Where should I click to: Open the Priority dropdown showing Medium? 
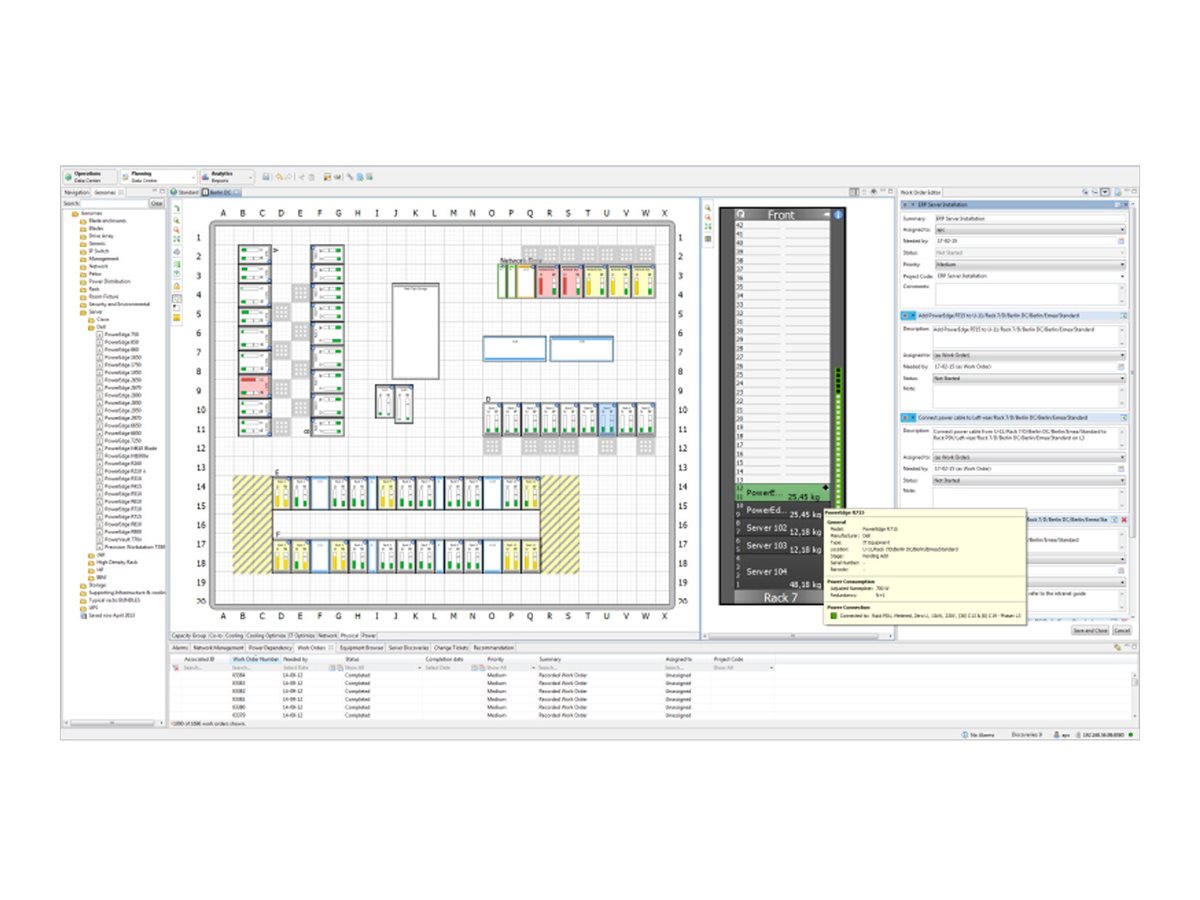(1122, 264)
